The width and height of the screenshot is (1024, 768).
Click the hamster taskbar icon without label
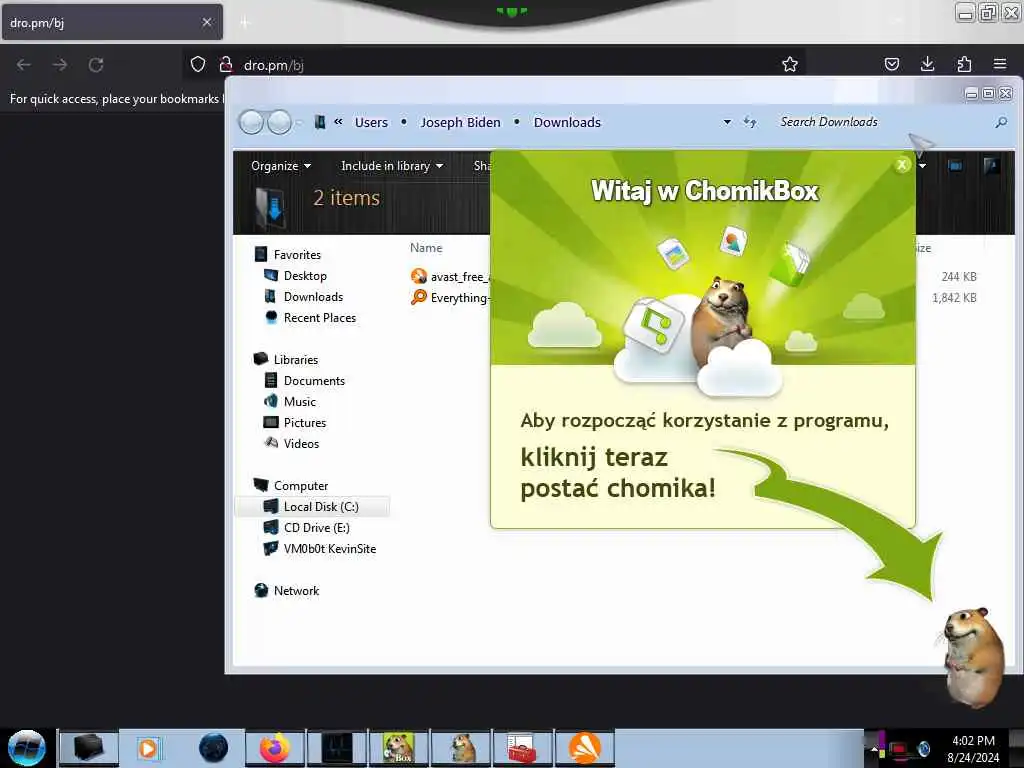461,748
